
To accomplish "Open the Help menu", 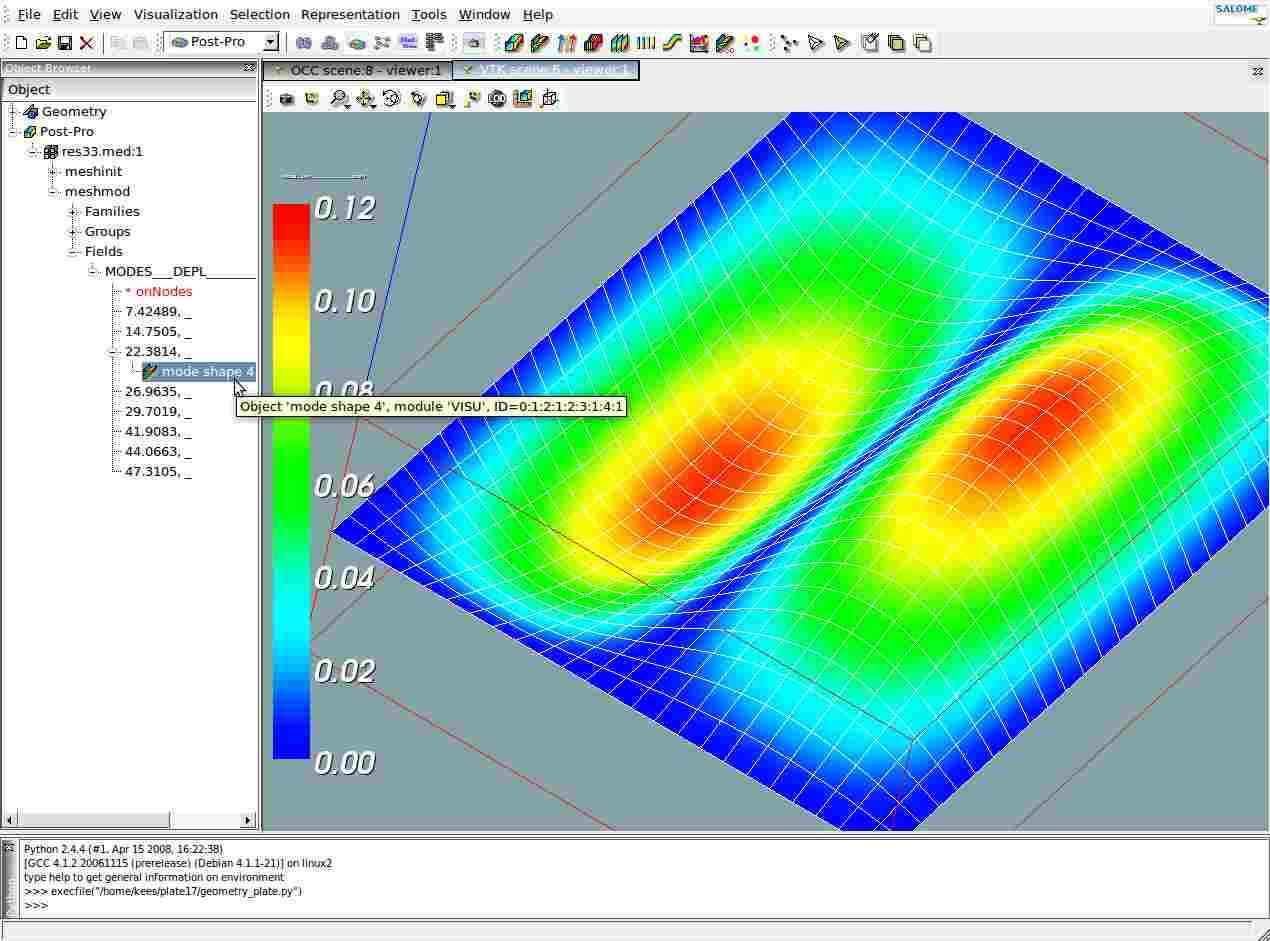I will coord(537,14).
